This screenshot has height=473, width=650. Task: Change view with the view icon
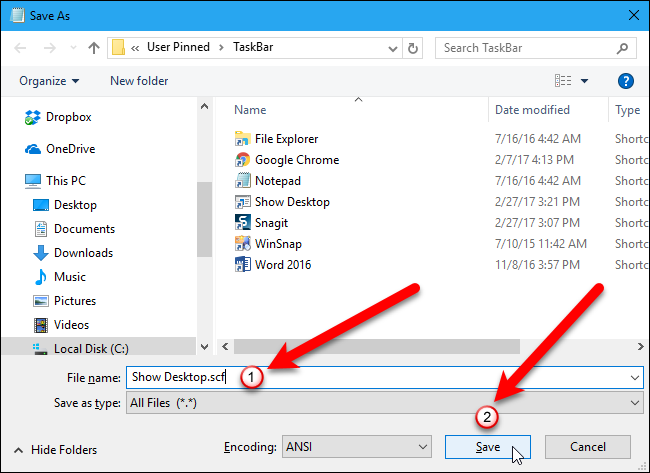(x=563, y=80)
